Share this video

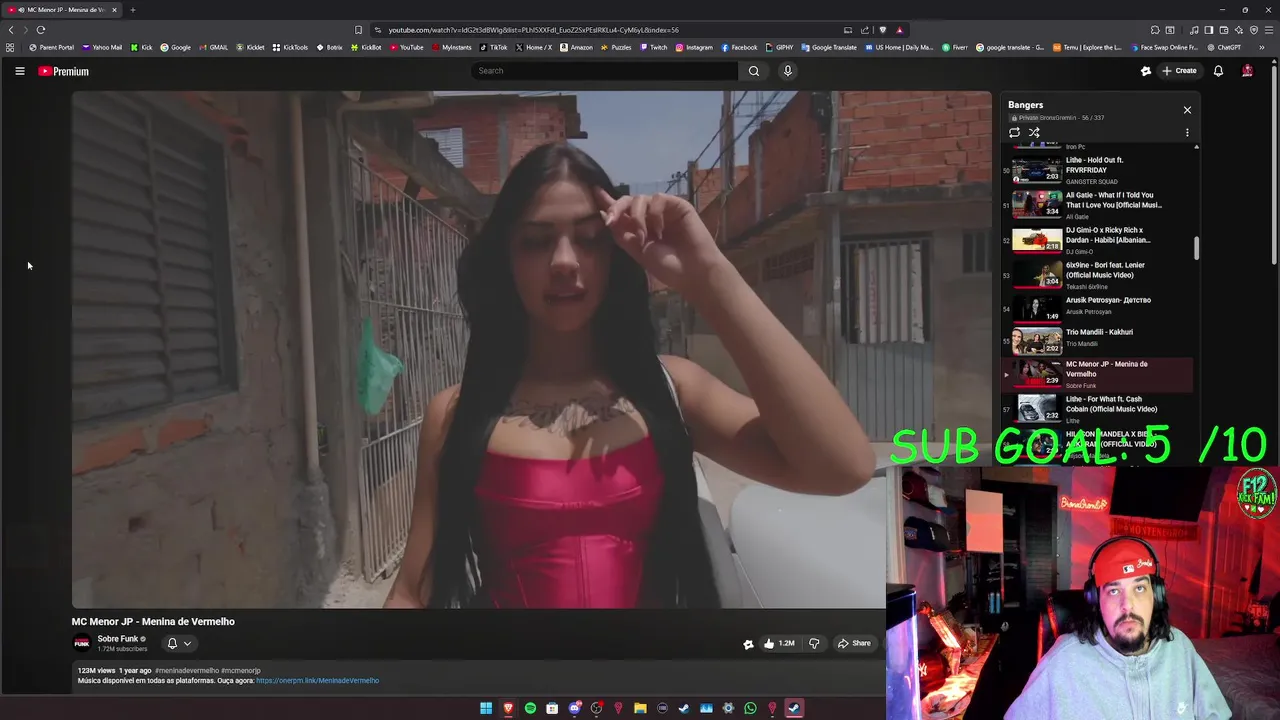pos(854,643)
